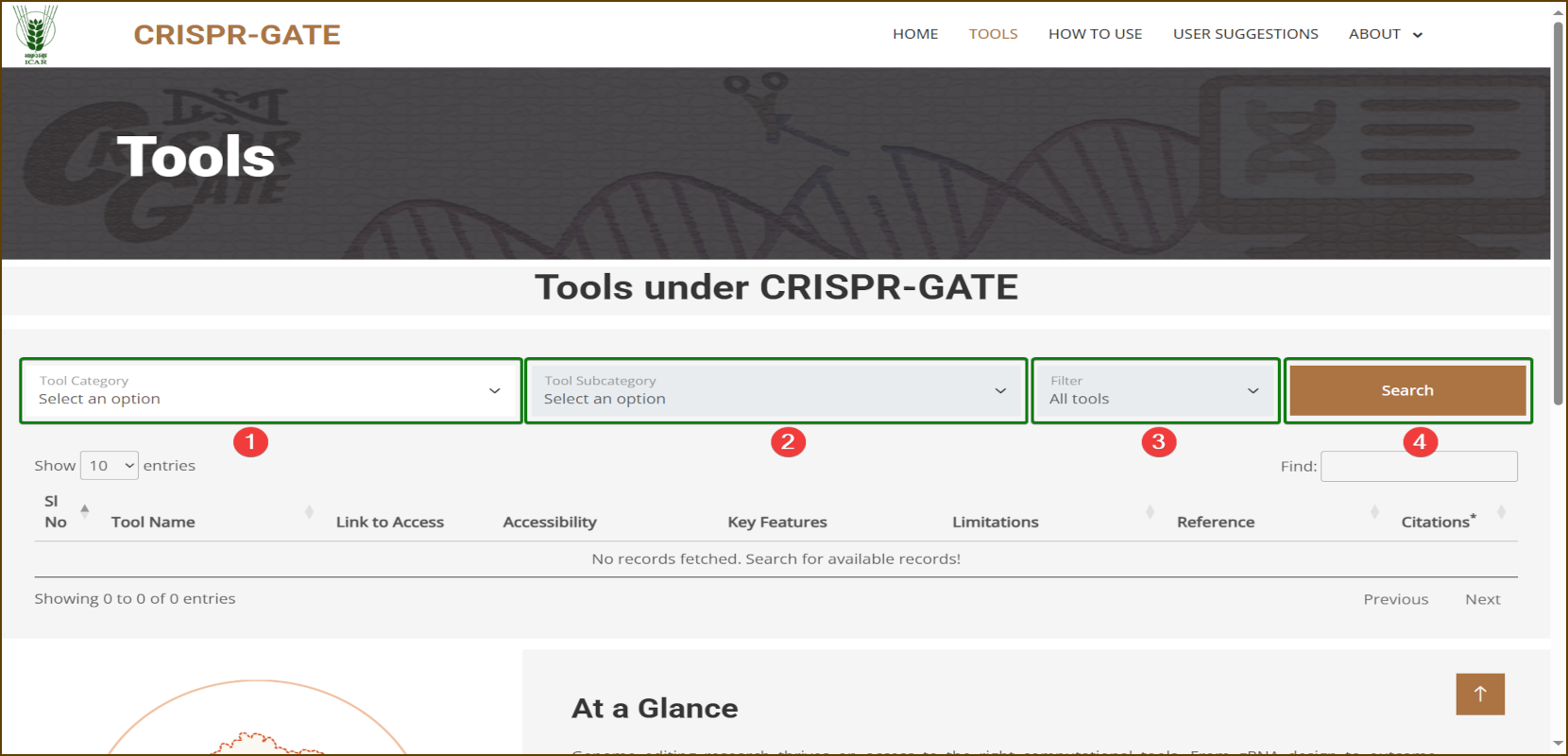The width and height of the screenshot is (1568, 756).
Task: Click sort icon beside Reference column
Action: pyautogui.click(x=1374, y=511)
